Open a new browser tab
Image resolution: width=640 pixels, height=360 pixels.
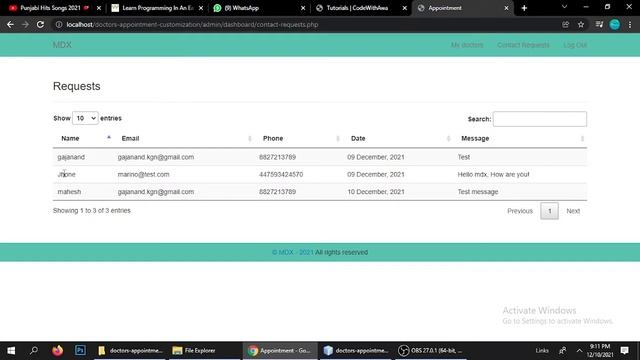524,8
